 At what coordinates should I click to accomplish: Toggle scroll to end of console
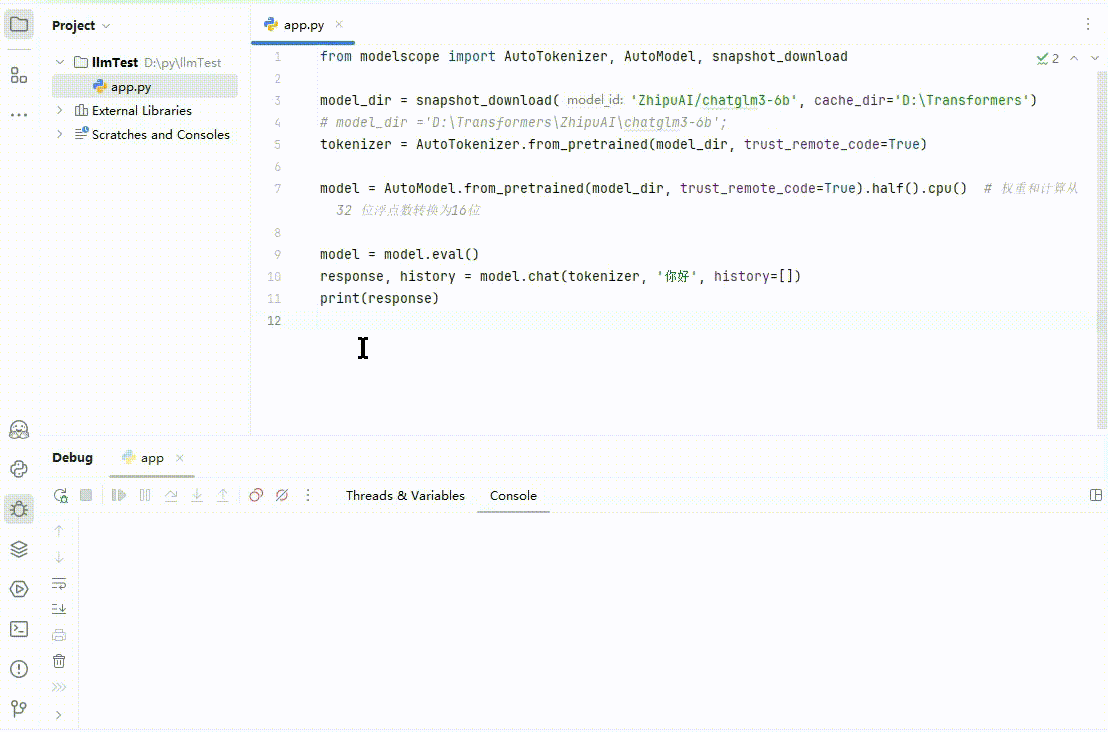(x=59, y=609)
